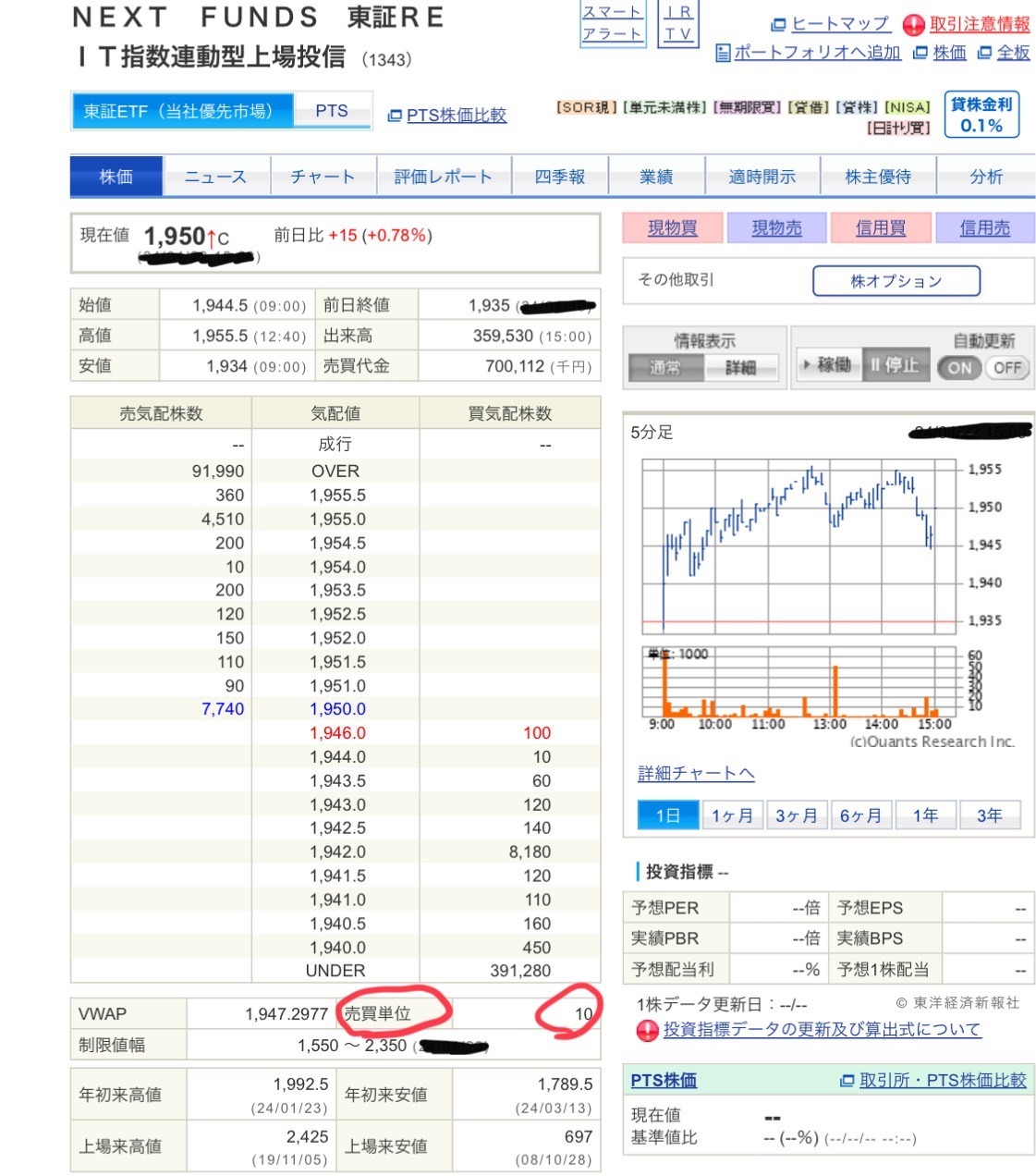Open the 株価 popup link at top
Image resolution: width=1036 pixels, height=1176 pixels.
coord(949,53)
